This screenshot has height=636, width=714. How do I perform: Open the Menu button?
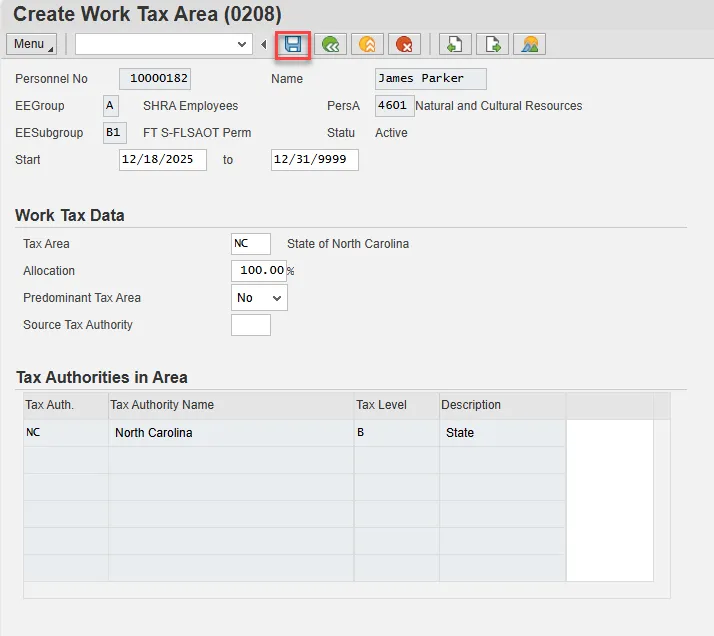point(30,44)
